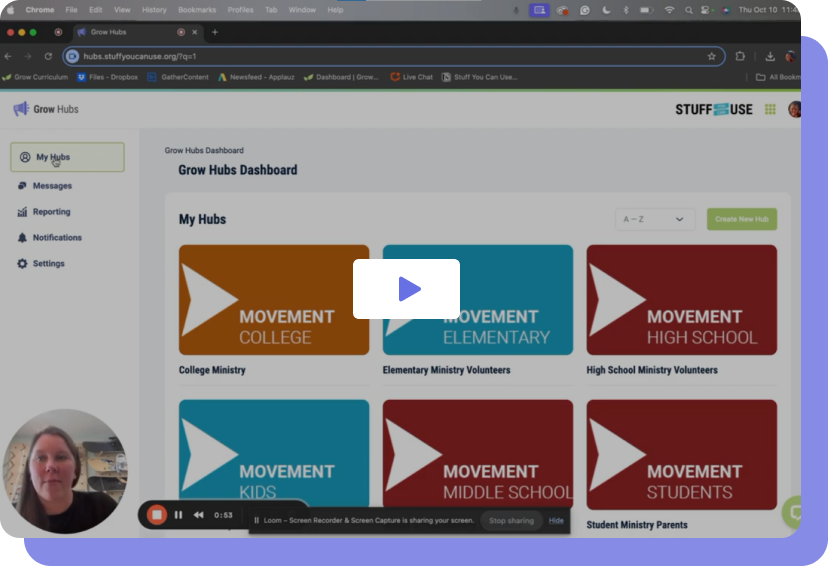The width and height of the screenshot is (828, 566).
Task: Open the Files - Dropbox bookmark
Action: click(108, 77)
